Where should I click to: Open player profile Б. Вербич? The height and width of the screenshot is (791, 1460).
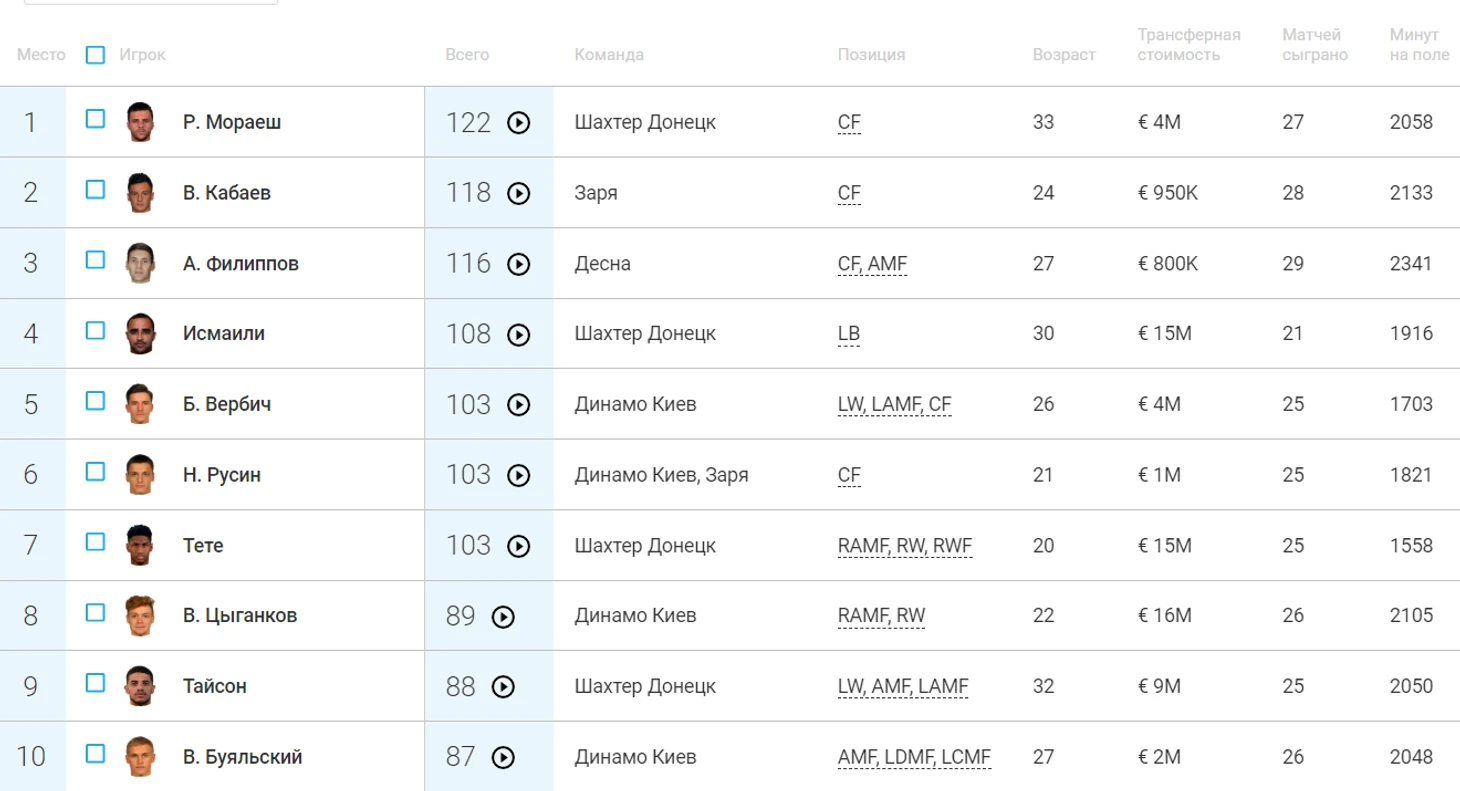227,405
